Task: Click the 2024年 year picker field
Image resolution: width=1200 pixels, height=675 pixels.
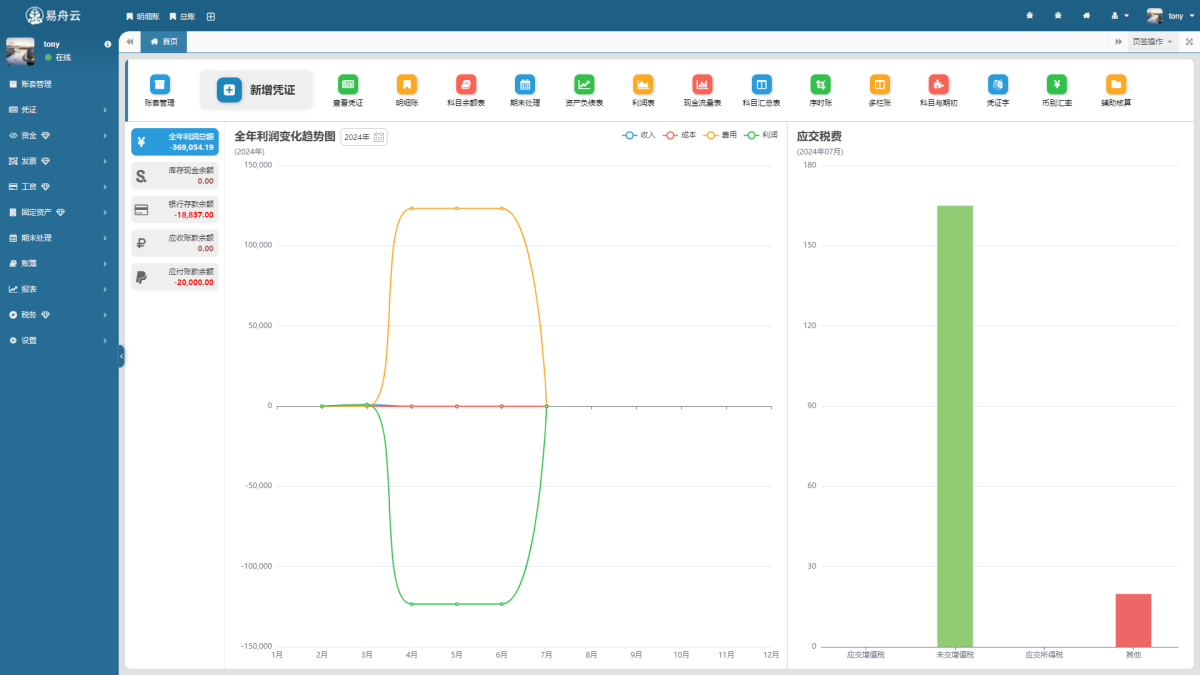Action: click(x=364, y=137)
